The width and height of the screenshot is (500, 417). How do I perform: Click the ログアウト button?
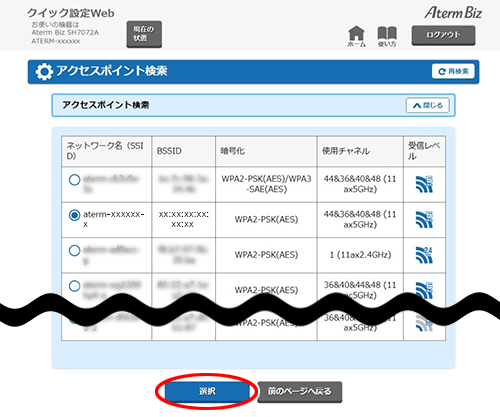pos(443,35)
